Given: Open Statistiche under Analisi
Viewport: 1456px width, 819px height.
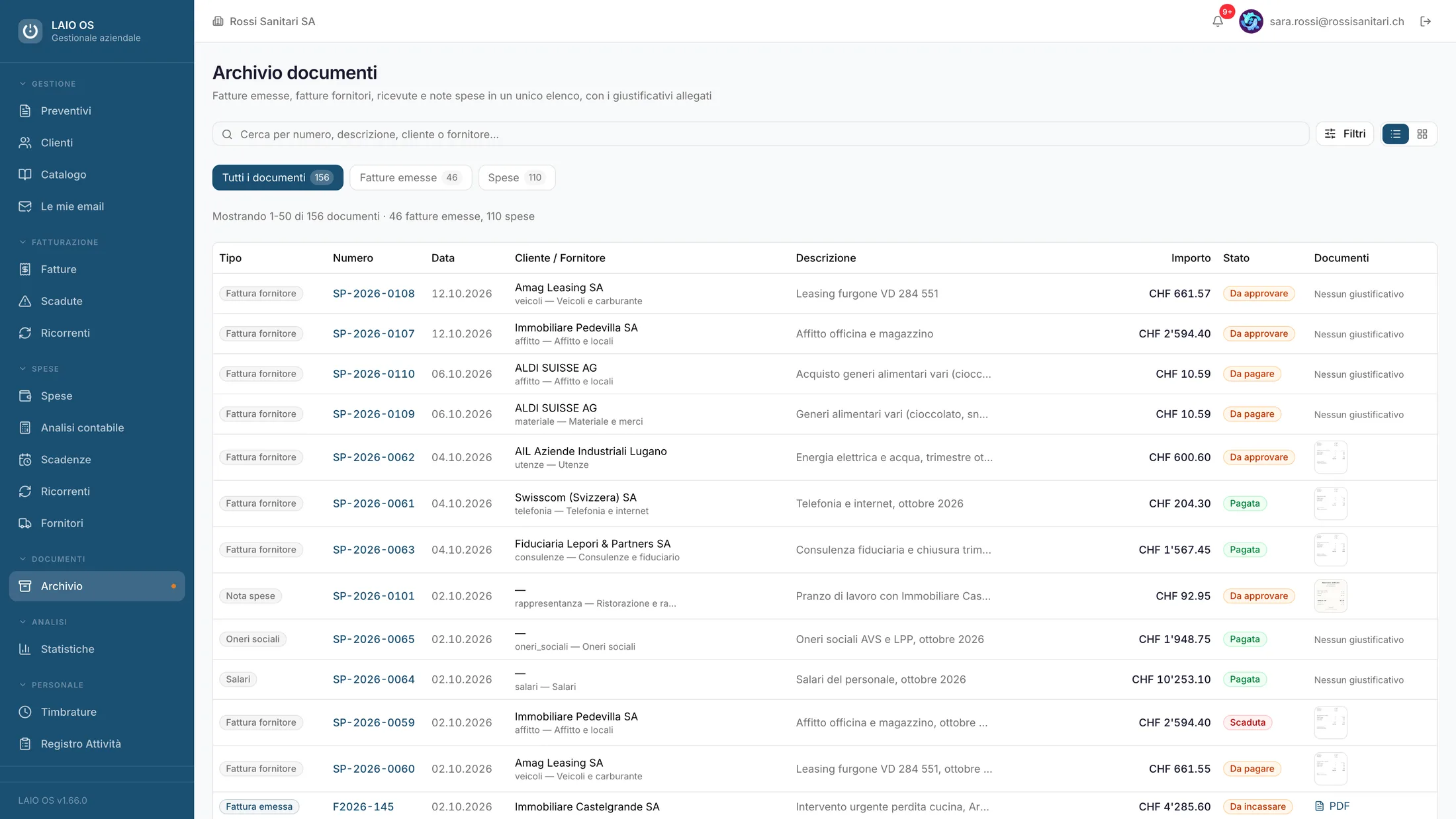Looking at the screenshot, I should [x=97, y=649].
